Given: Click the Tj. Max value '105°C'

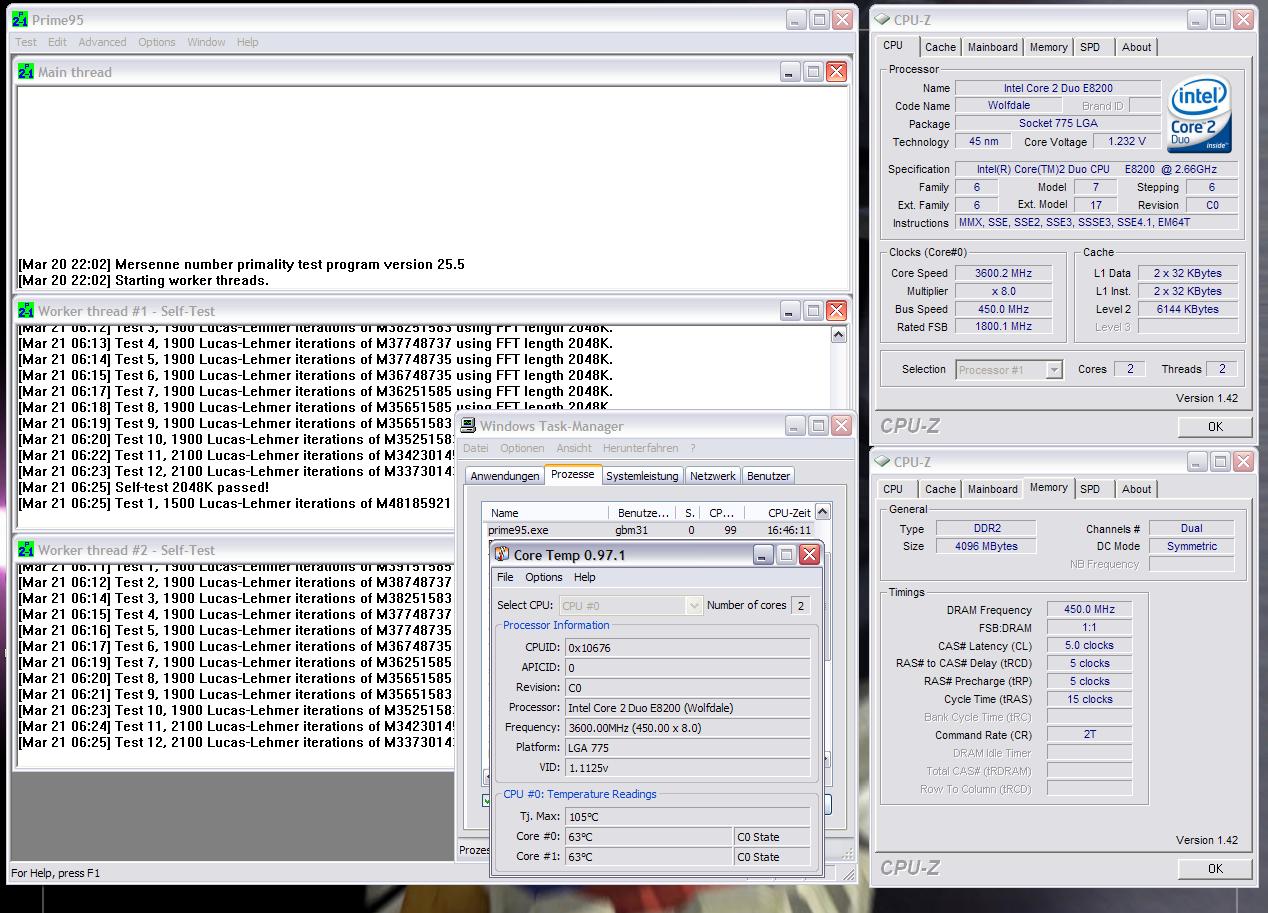Looking at the screenshot, I should (687, 816).
